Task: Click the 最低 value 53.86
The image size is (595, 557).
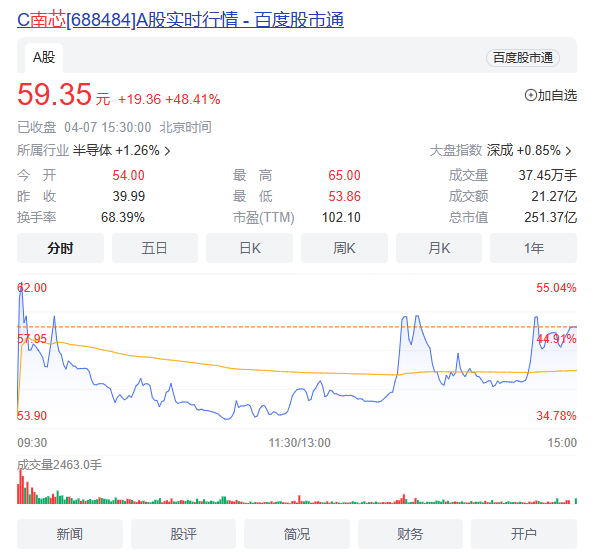Action: [x=344, y=196]
